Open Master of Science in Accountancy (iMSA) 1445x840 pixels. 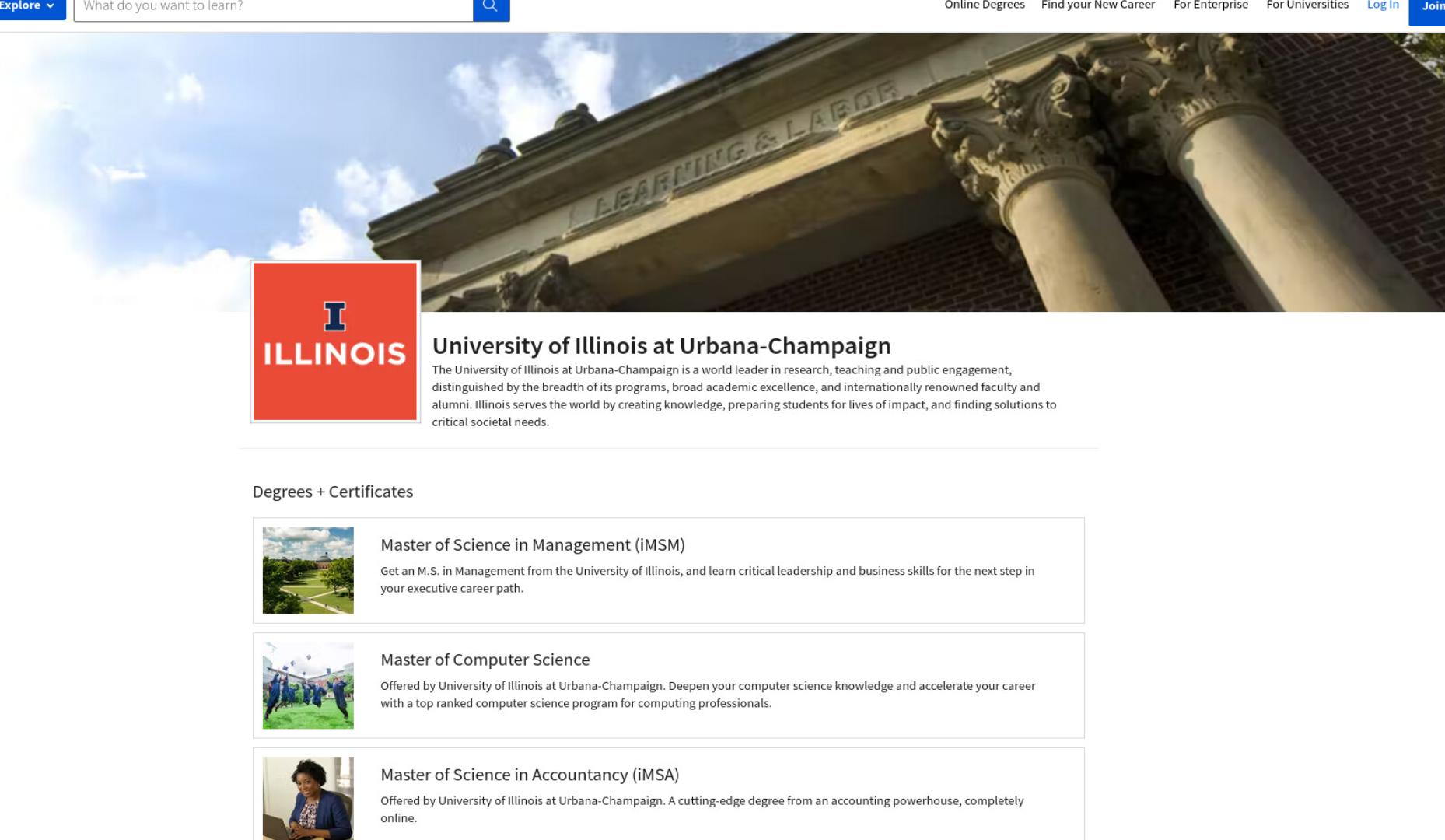(530, 775)
